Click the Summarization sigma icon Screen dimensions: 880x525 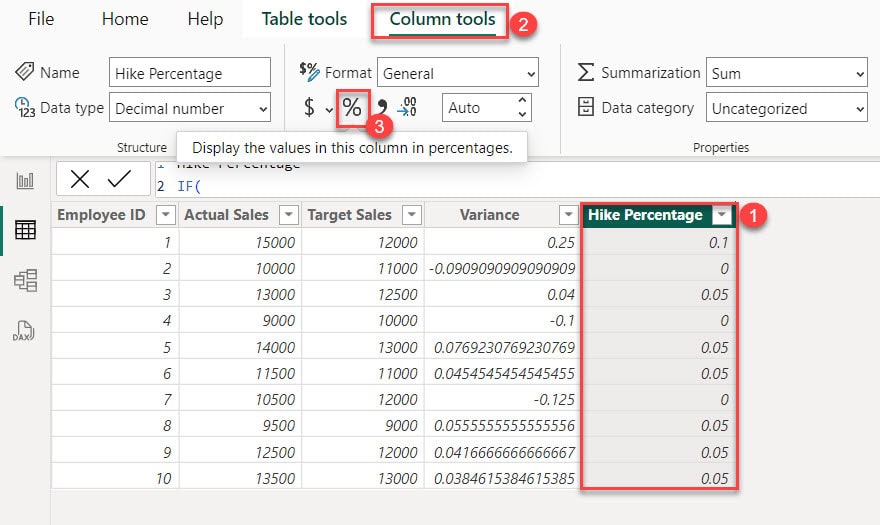click(585, 72)
